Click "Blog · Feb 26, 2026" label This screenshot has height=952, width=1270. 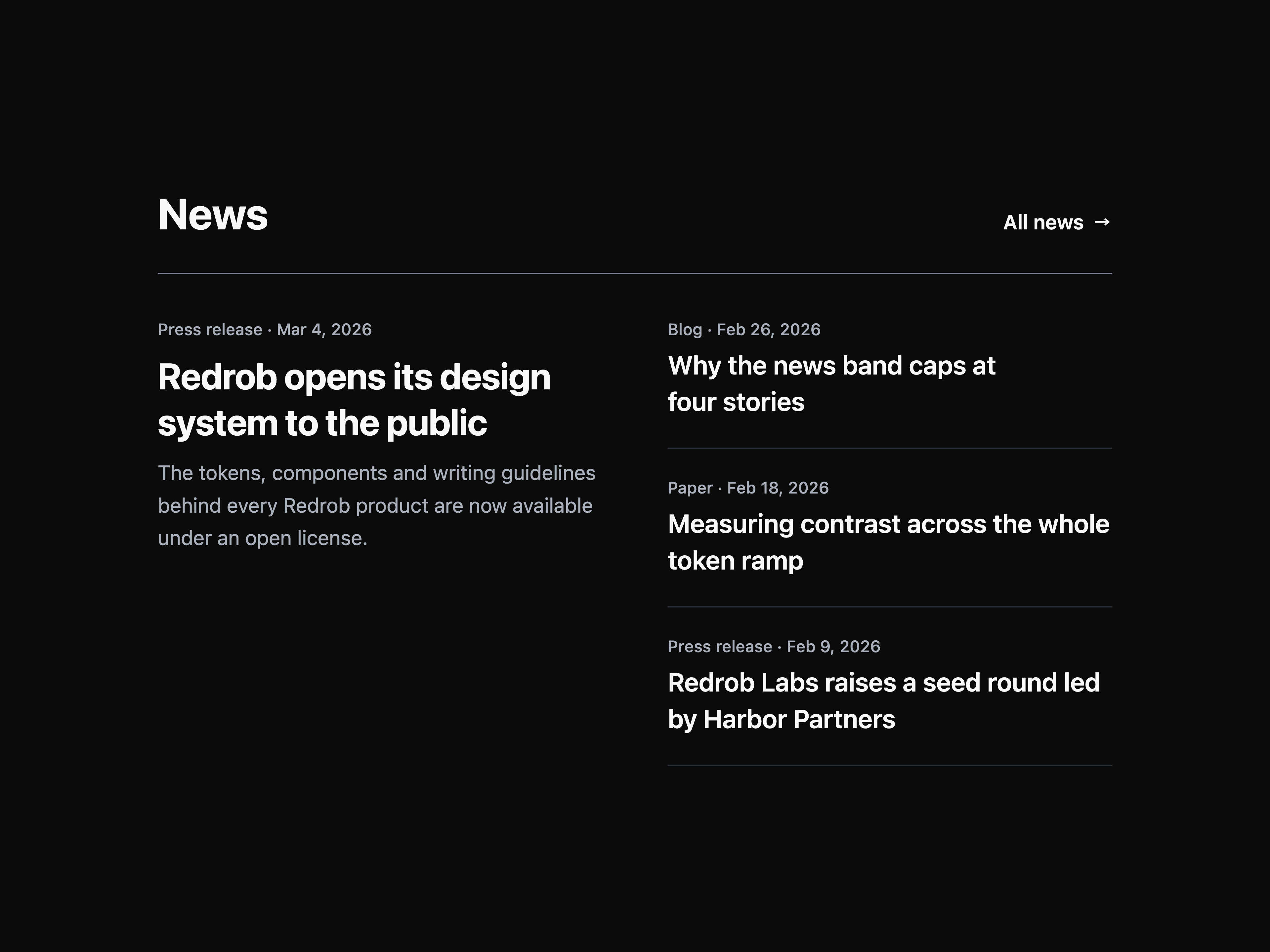pos(744,329)
